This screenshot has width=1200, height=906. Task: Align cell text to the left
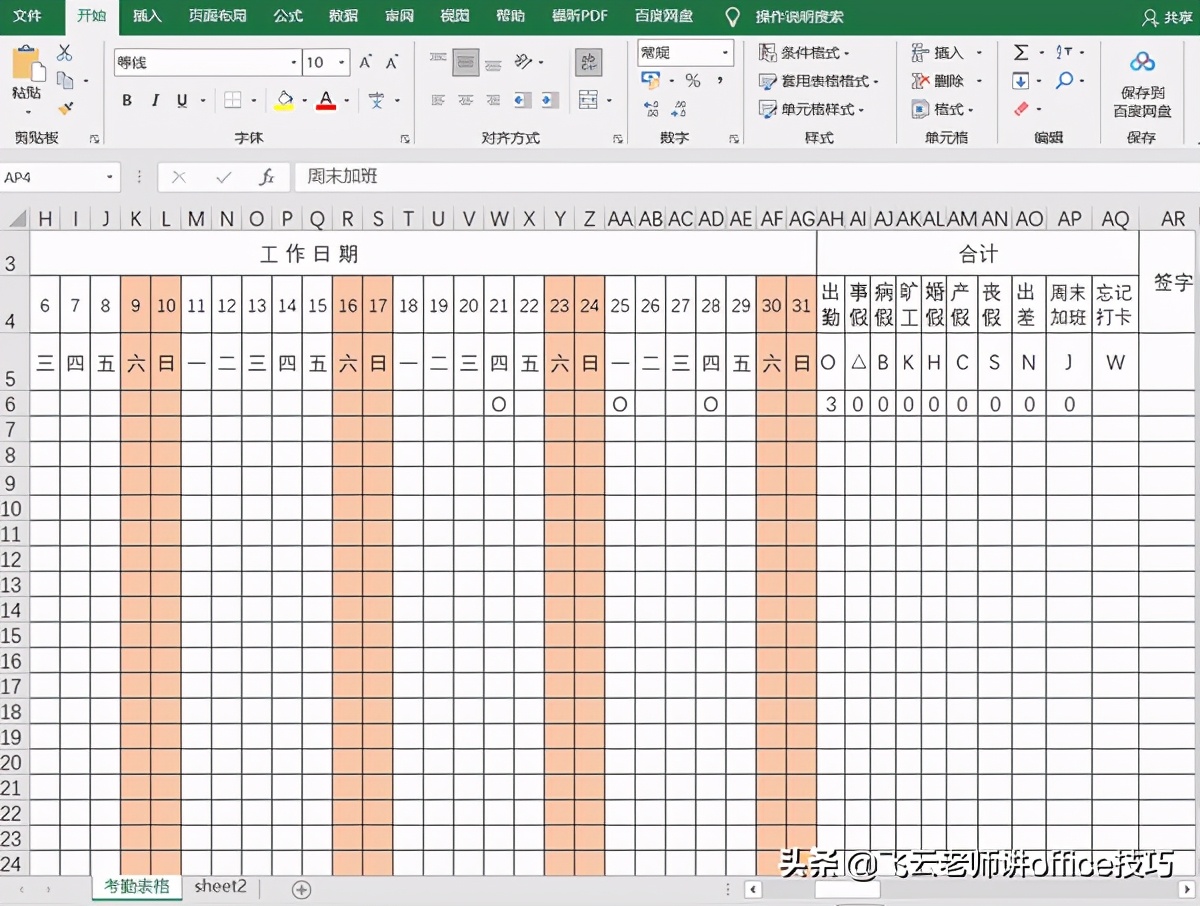point(438,100)
